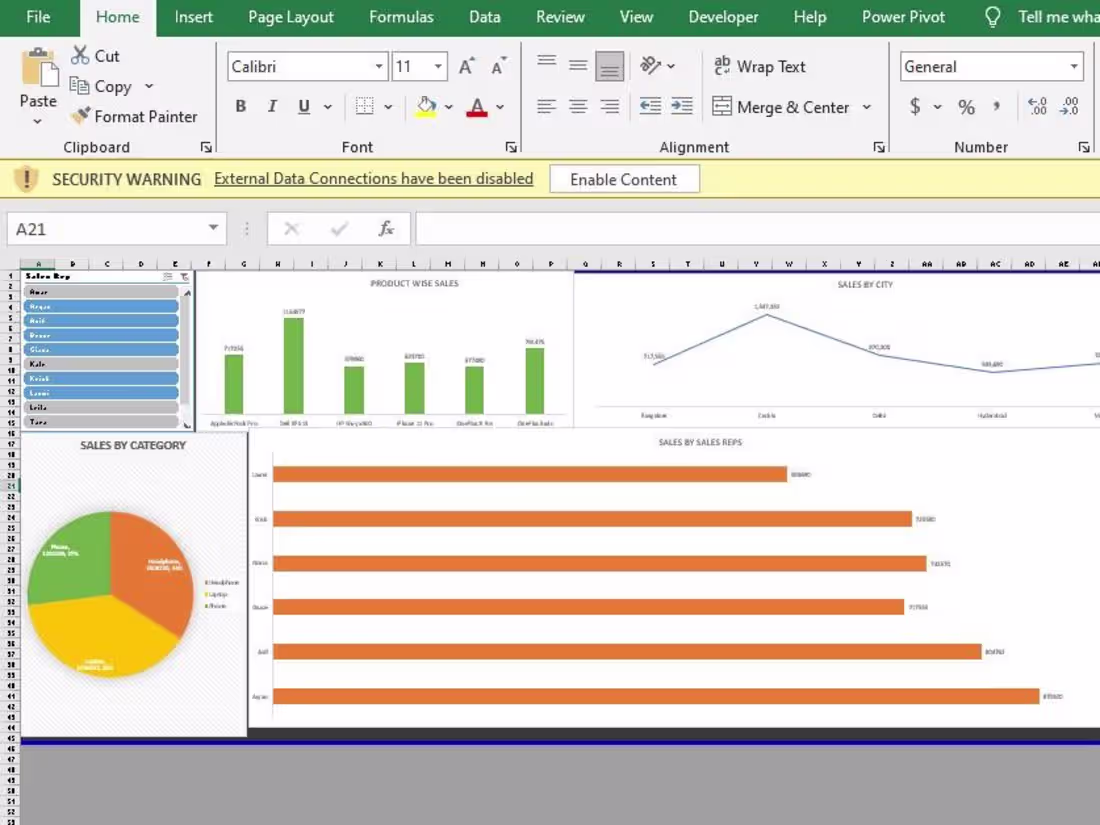Open the Power Pivot tab
Viewport: 1100px width, 825px height.
click(902, 17)
